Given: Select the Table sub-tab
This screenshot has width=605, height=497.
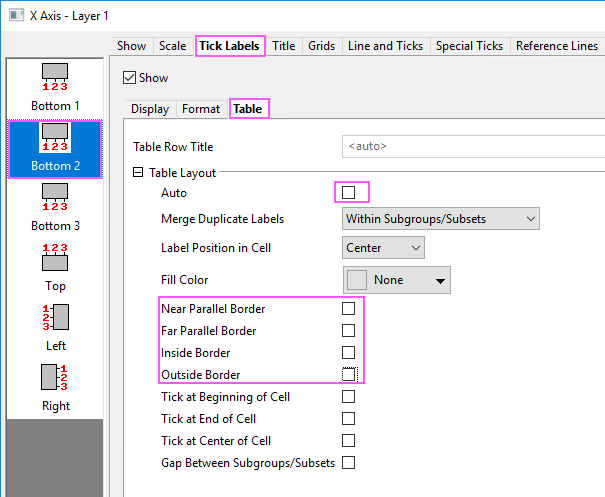Looking at the screenshot, I should tap(248, 109).
